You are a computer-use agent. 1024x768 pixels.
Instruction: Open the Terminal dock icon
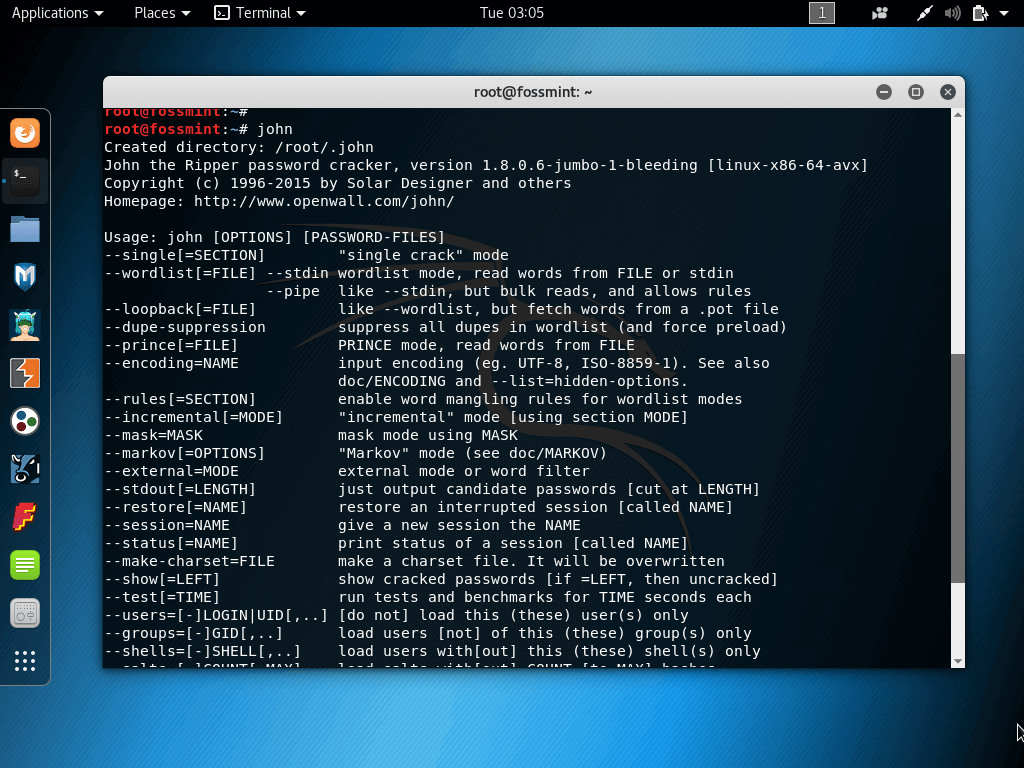tap(25, 181)
